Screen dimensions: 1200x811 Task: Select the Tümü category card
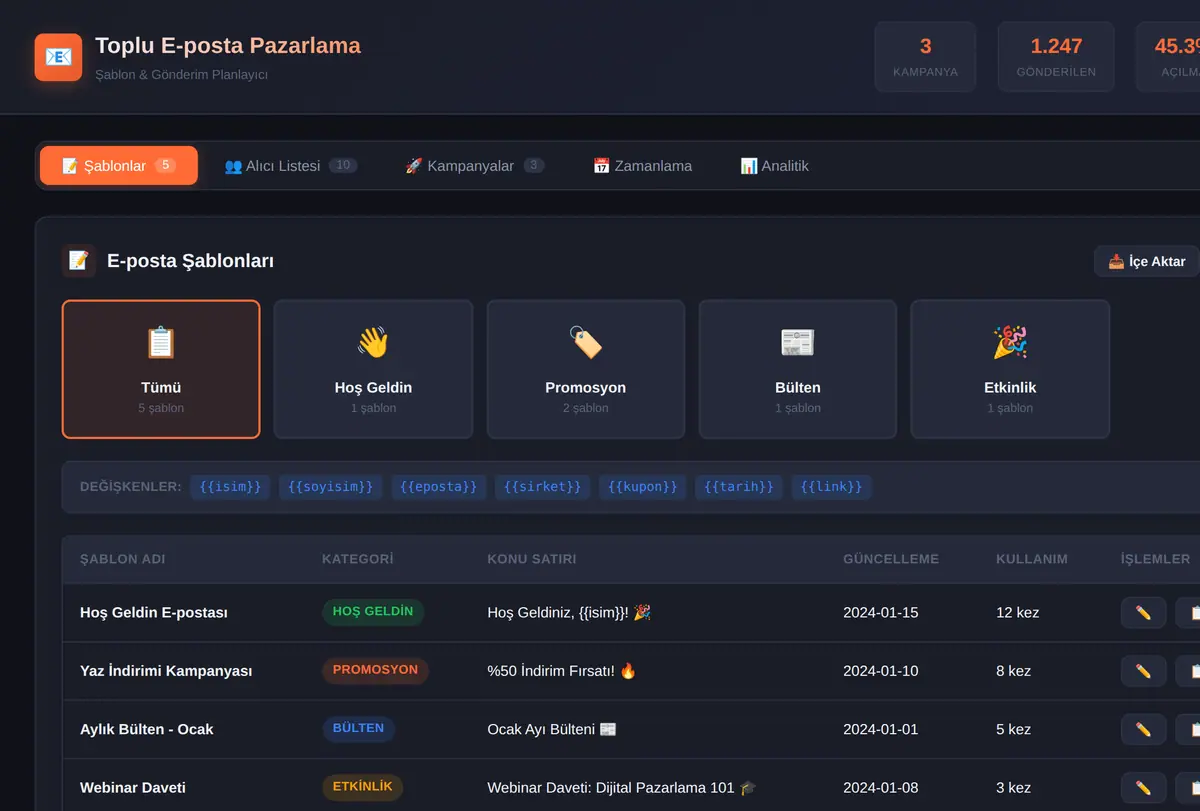[x=161, y=369]
